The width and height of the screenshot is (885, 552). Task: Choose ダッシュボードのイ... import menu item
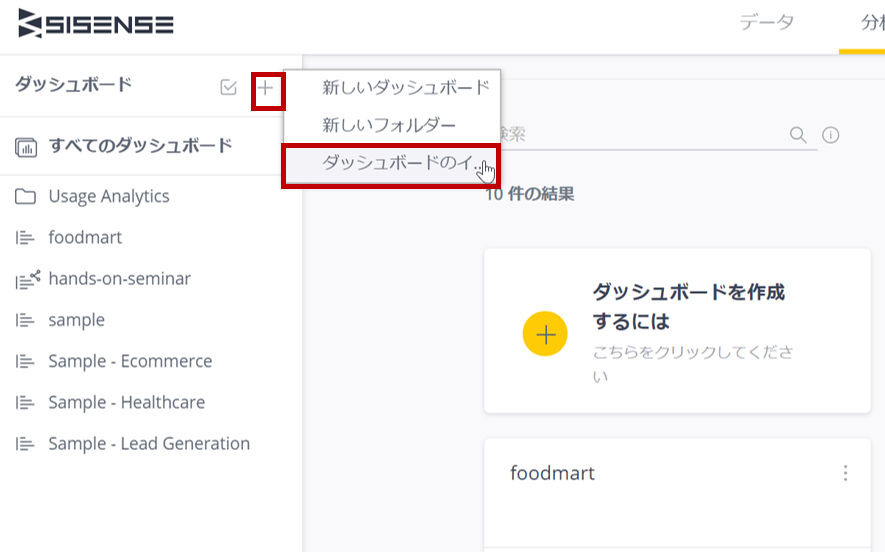coord(392,164)
